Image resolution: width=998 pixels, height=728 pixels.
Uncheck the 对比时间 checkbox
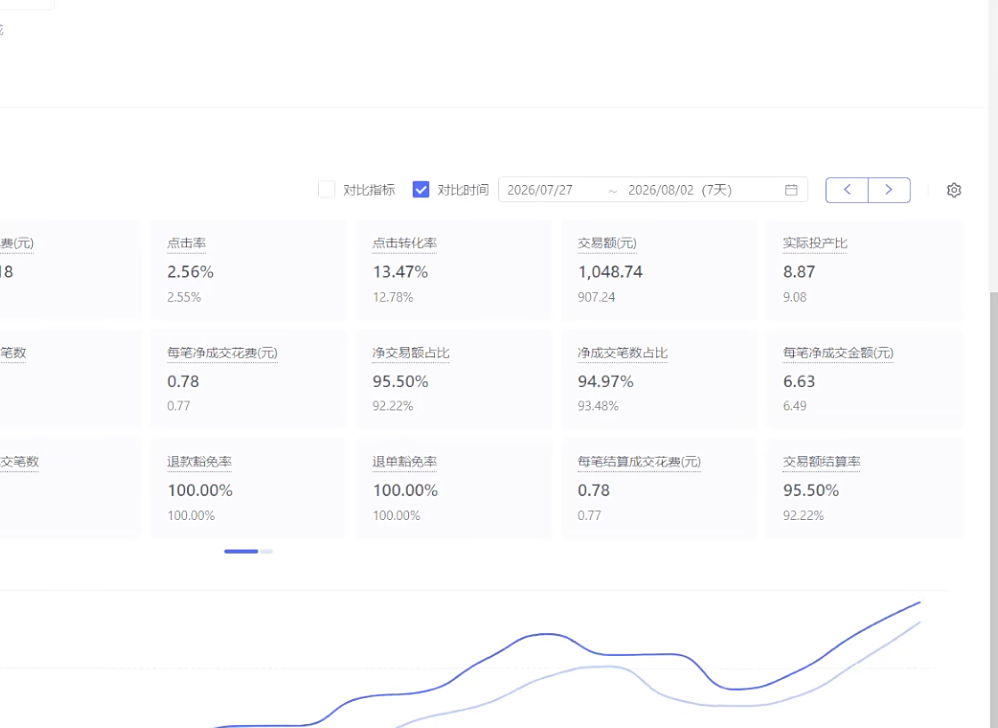[x=421, y=190]
